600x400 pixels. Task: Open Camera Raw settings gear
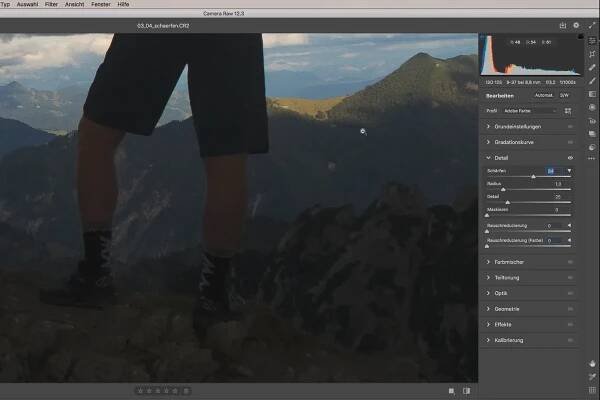(x=577, y=25)
